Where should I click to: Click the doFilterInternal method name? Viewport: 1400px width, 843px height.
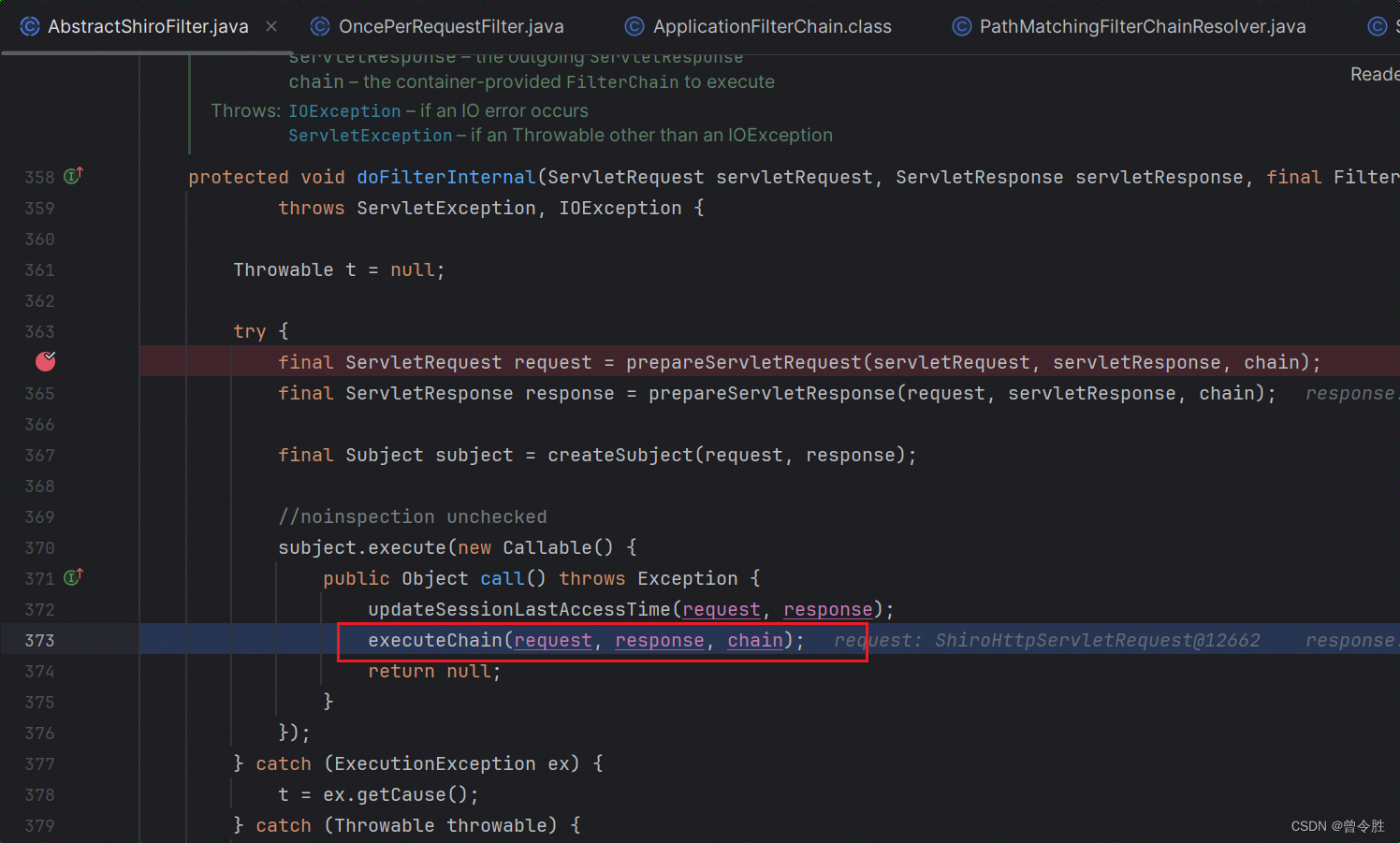(445, 177)
